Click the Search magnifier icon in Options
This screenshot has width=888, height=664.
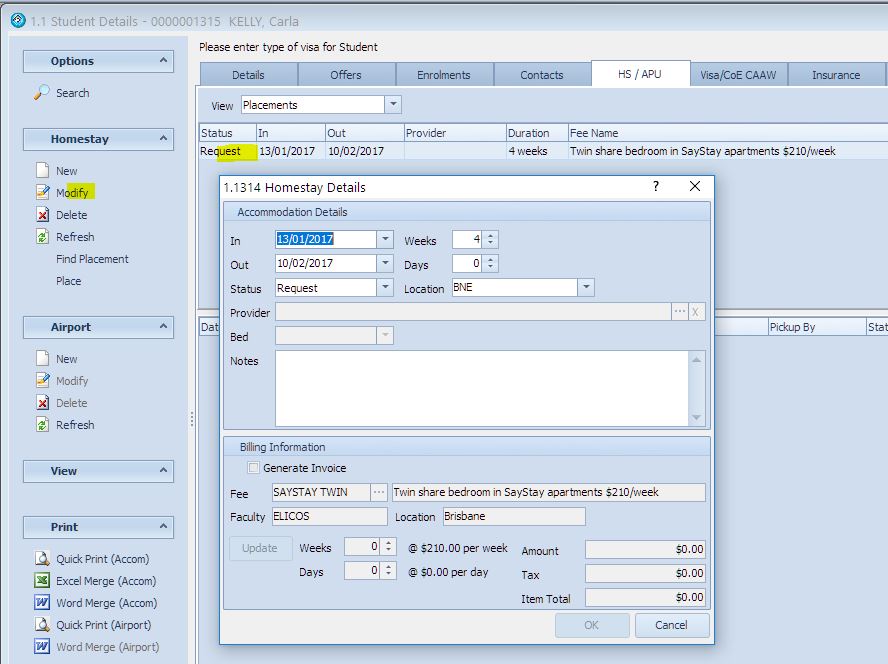pyautogui.click(x=42, y=93)
